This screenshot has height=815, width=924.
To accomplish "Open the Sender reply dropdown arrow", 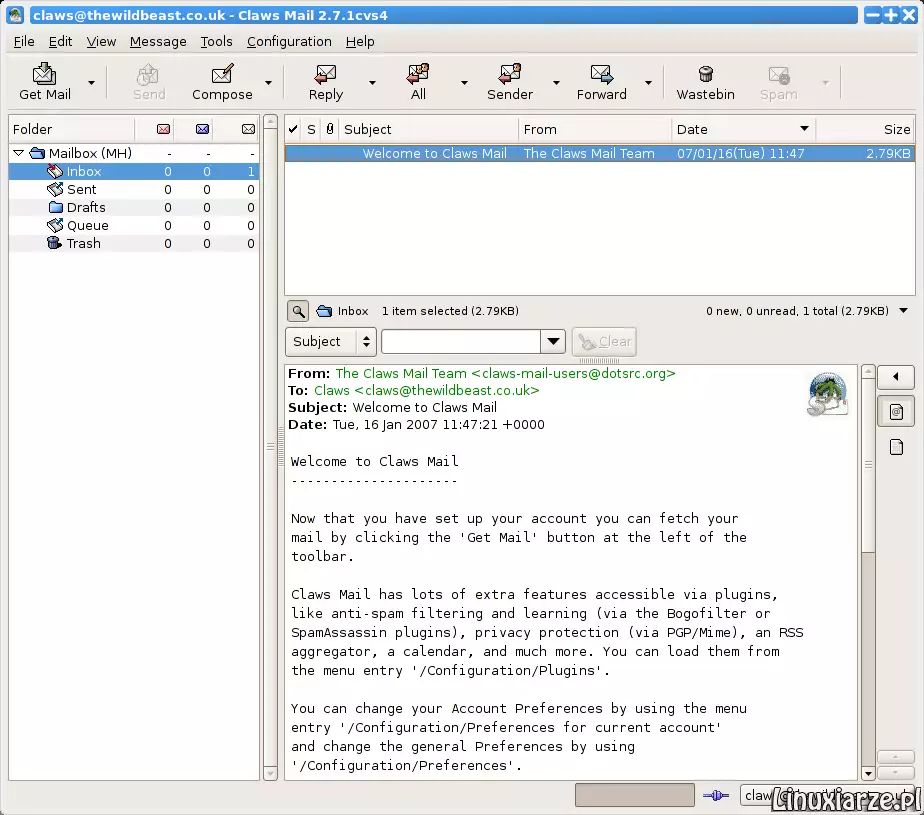I will 556,83.
